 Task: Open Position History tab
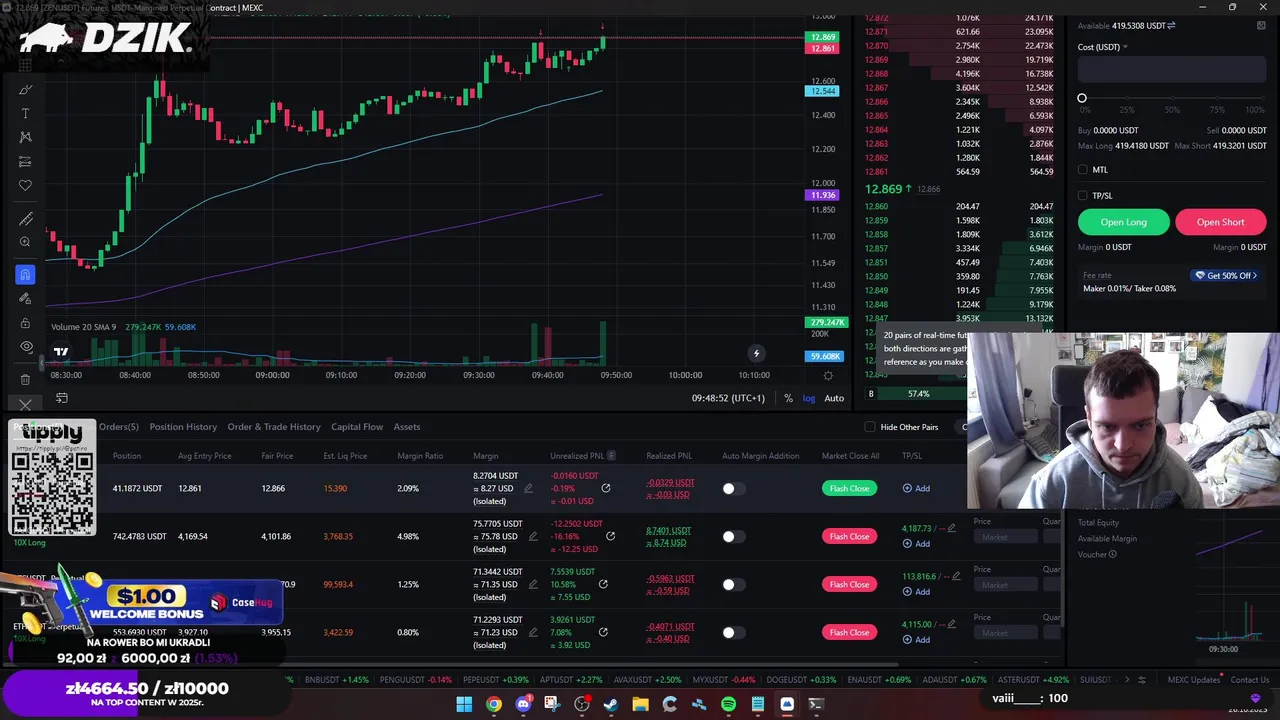click(x=183, y=427)
